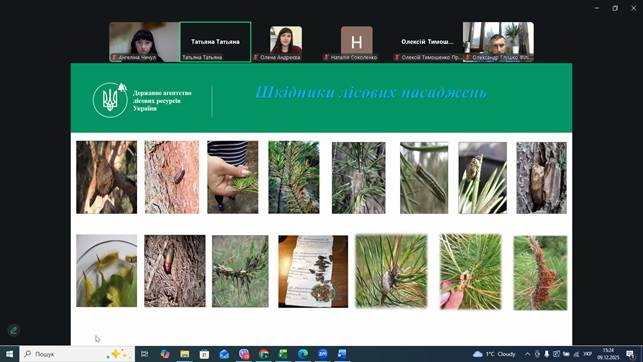Viewport: 643px width, 362px height.
Task: Select Татьяна Татьяна participant tile
Action: tap(215, 42)
